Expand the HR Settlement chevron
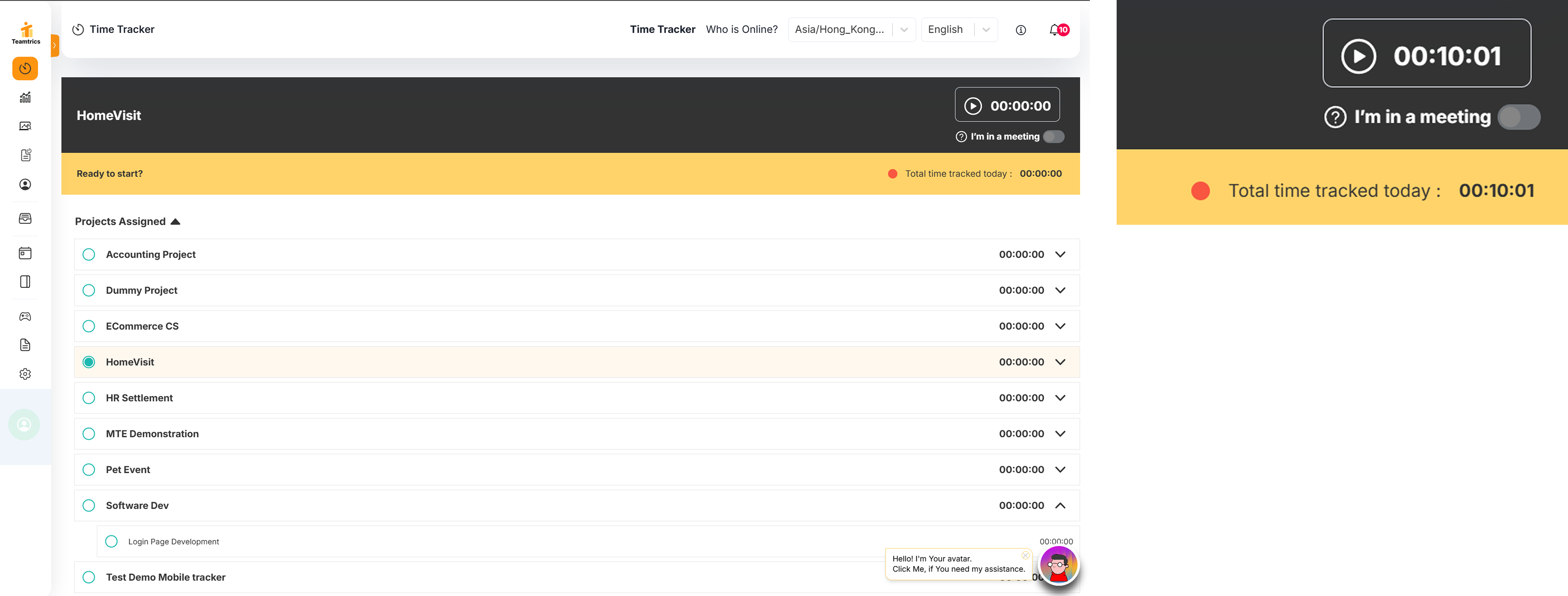Viewport: 1568px width, 596px height. point(1060,398)
